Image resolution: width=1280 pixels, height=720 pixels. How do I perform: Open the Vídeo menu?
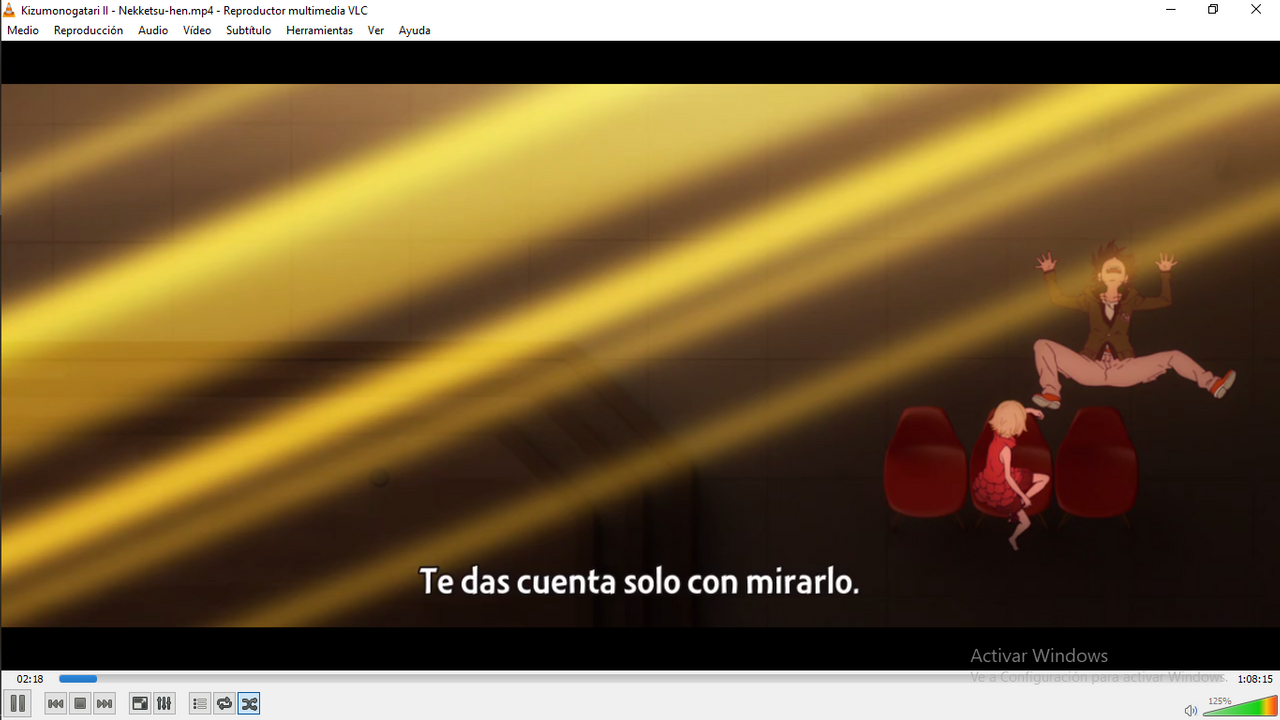(197, 30)
